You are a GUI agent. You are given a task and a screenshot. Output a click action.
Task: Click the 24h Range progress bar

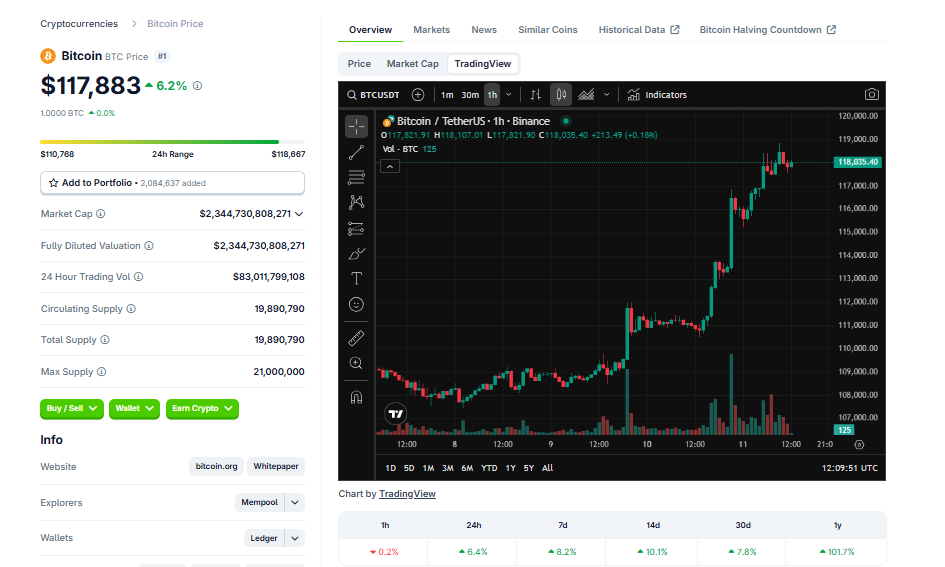coord(172,142)
